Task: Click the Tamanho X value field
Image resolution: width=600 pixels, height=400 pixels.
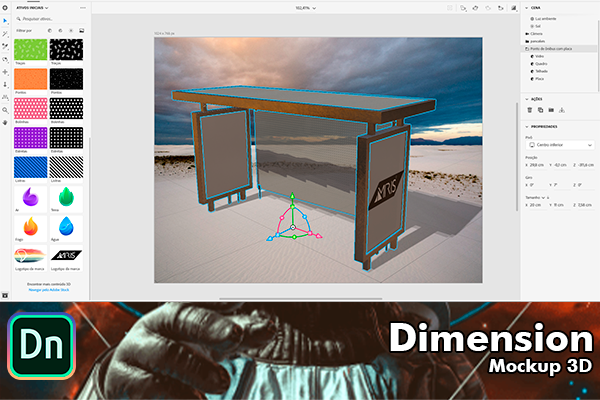Action: click(536, 205)
